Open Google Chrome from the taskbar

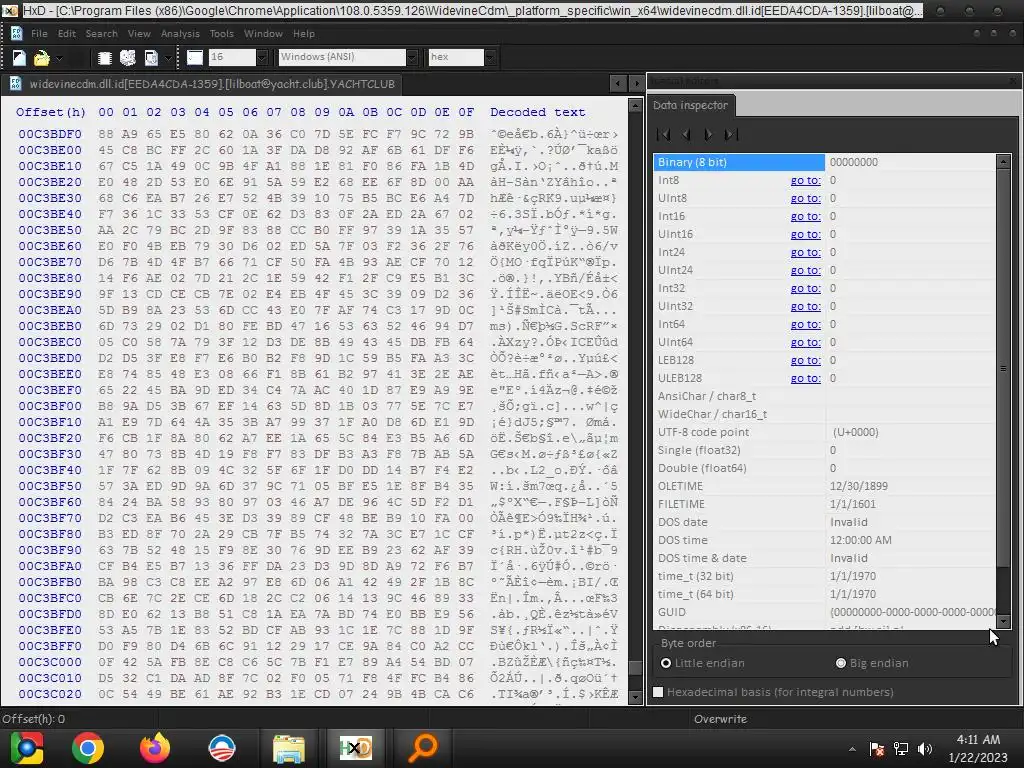(88, 748)
